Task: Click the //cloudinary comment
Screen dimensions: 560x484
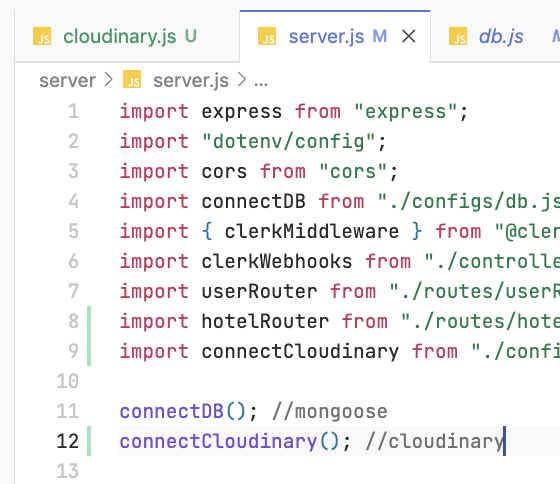Action: tap(434, 442)
